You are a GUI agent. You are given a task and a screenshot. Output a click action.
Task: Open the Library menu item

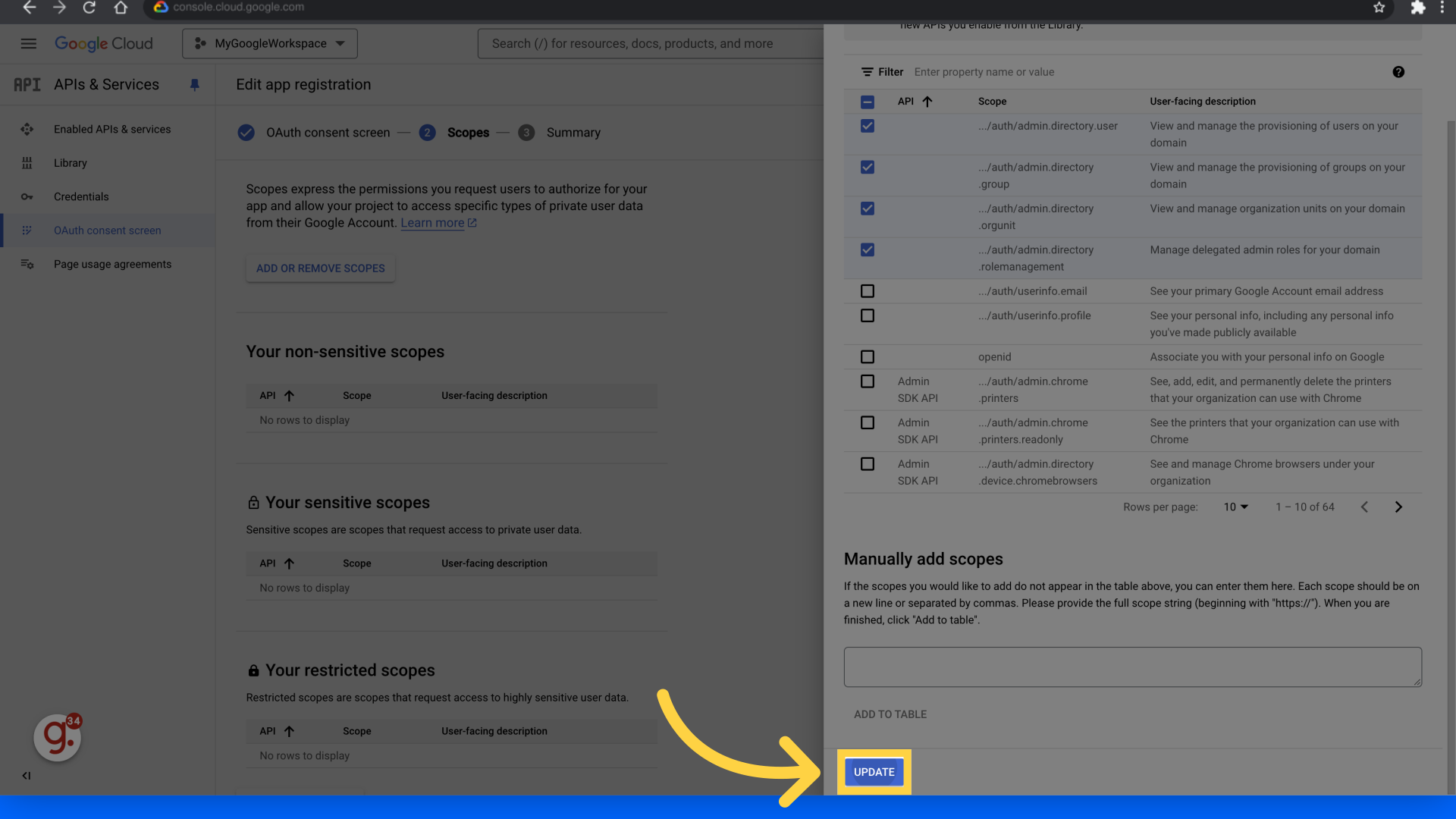tap(71, 163)
